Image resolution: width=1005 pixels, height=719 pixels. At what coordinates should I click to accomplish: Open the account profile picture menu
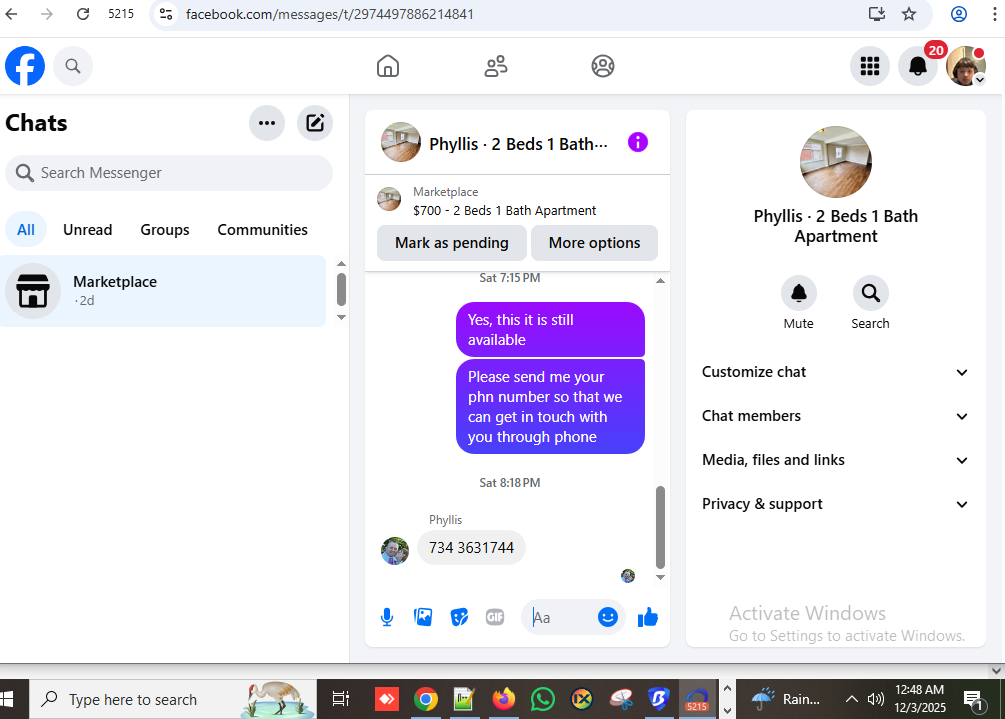click(x=966, y=66)
